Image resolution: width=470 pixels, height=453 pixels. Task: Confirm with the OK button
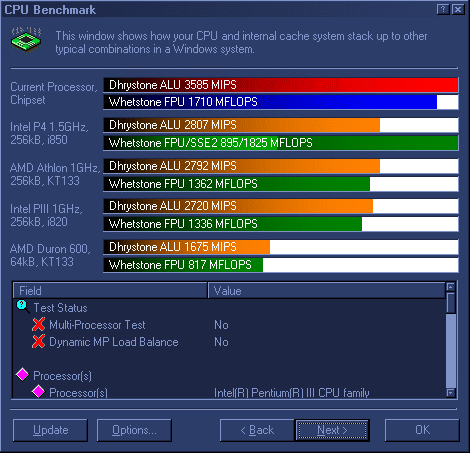[422, 430]
